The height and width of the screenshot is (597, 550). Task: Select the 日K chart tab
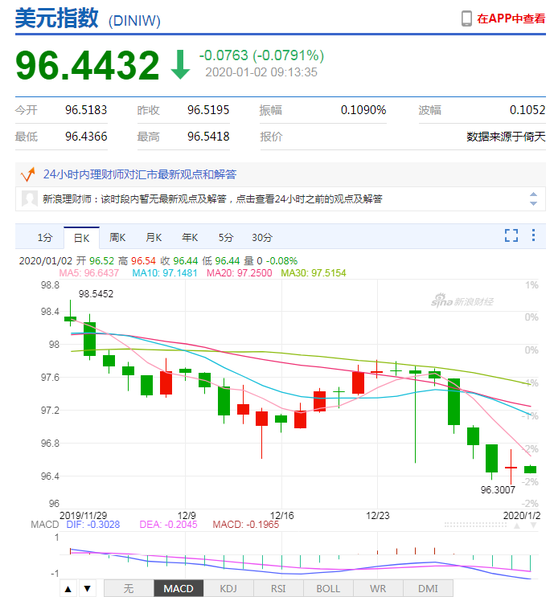[81, 238]
